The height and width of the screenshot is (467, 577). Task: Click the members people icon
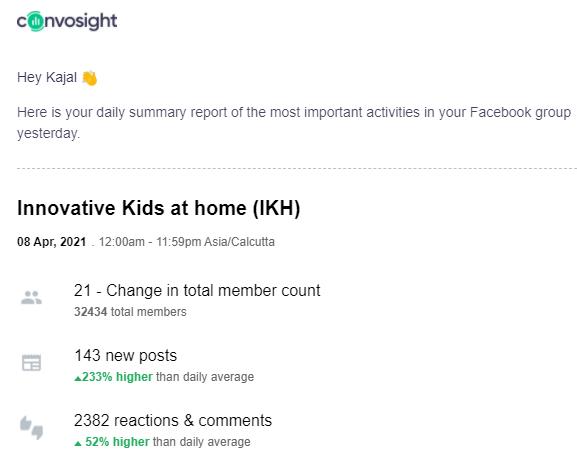tap(31, 297)
